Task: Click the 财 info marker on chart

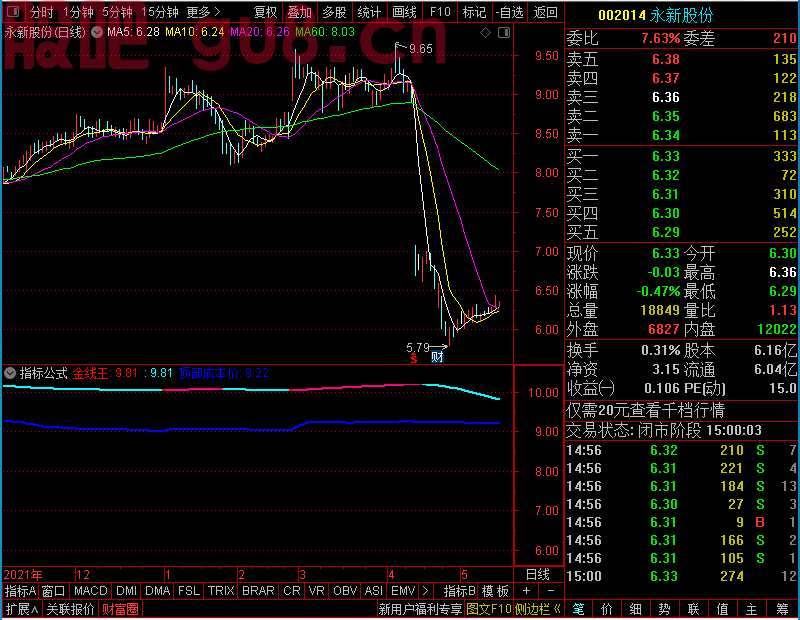Action: point(437,357)
